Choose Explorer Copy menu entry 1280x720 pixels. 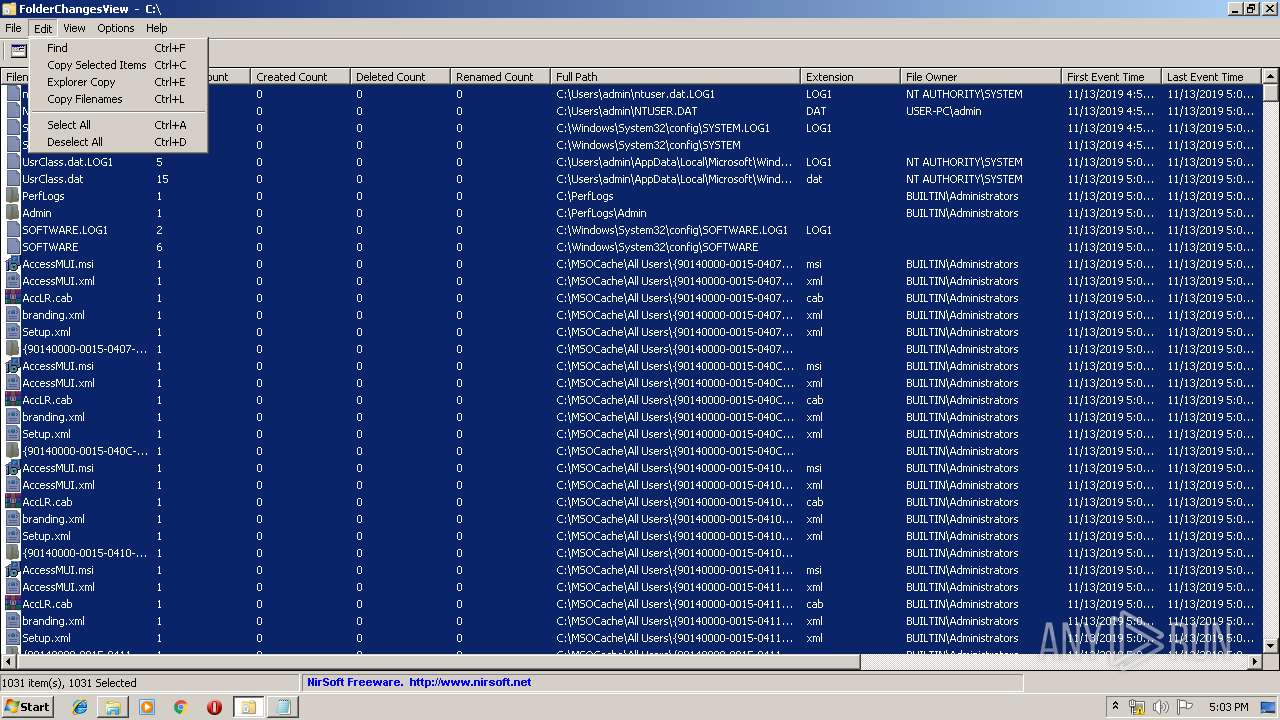tap(118, 82)
